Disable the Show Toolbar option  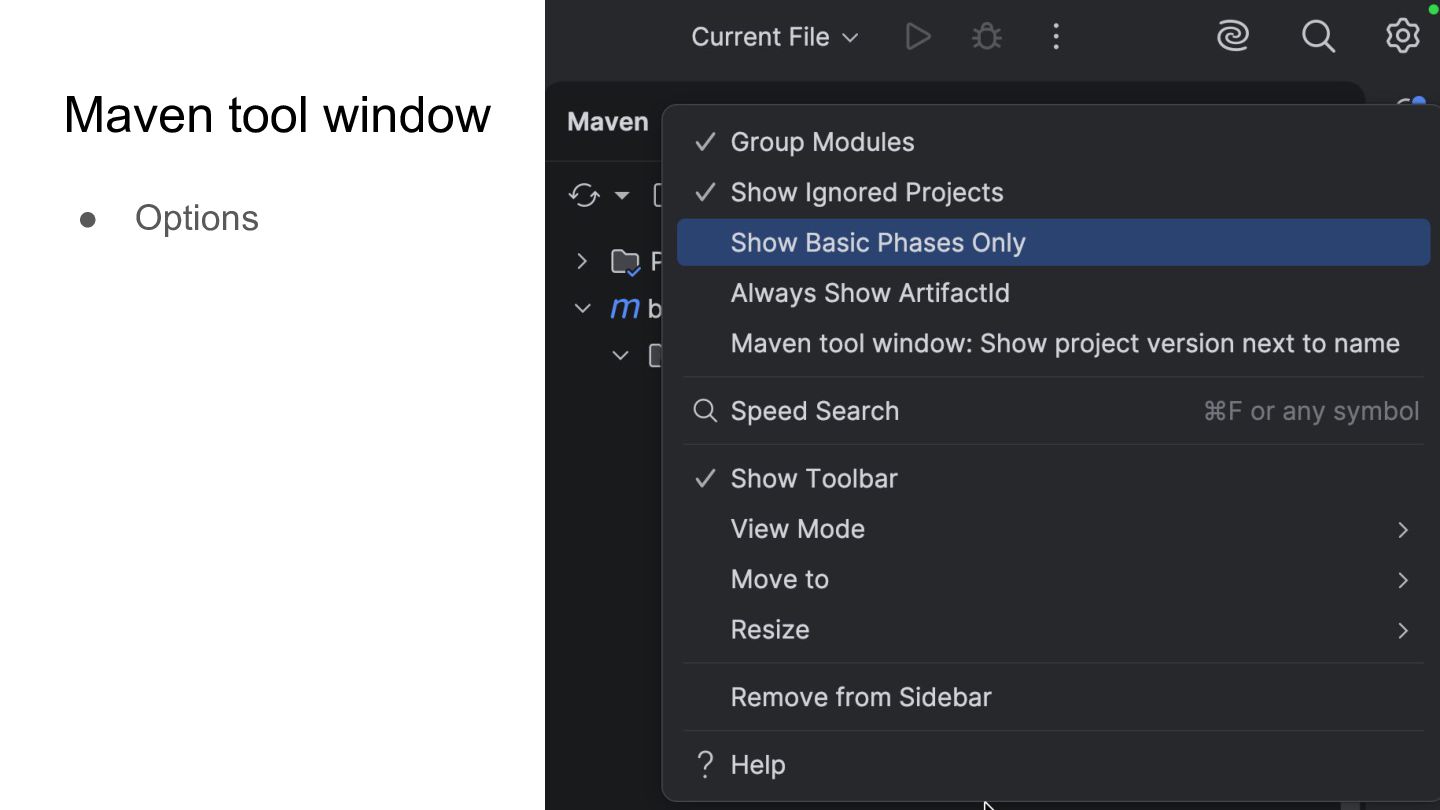point(814,479)
